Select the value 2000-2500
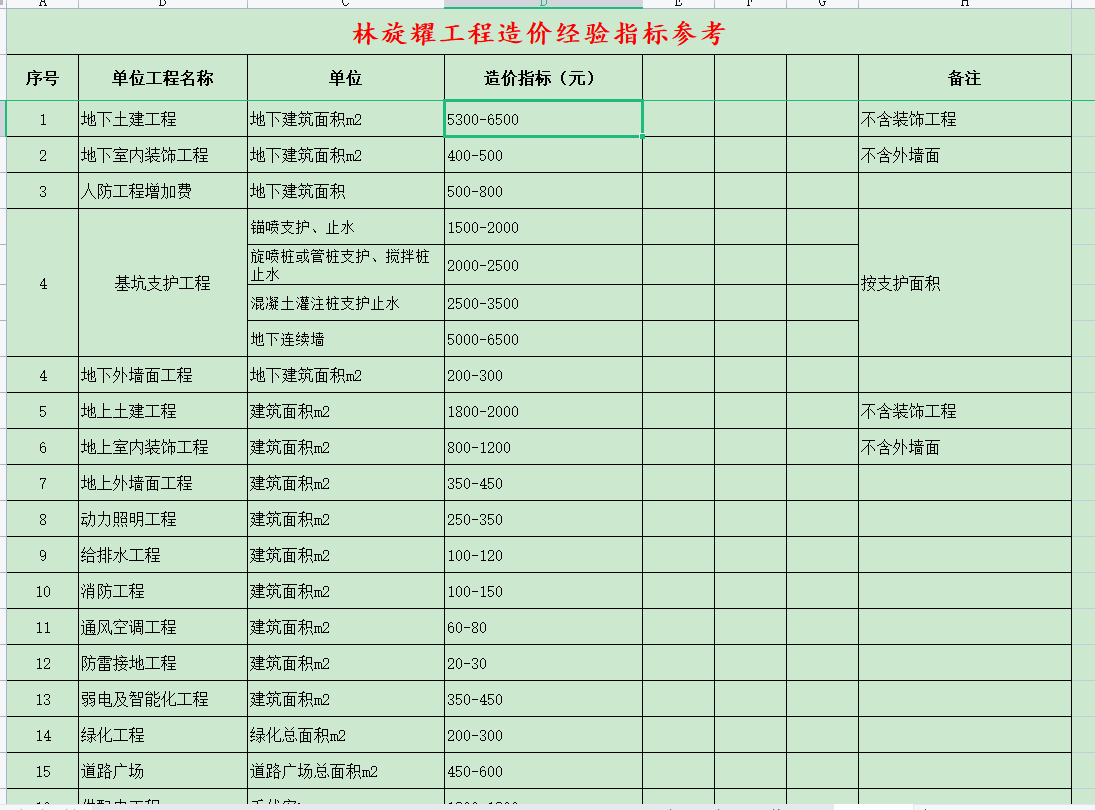 point(543,265)
